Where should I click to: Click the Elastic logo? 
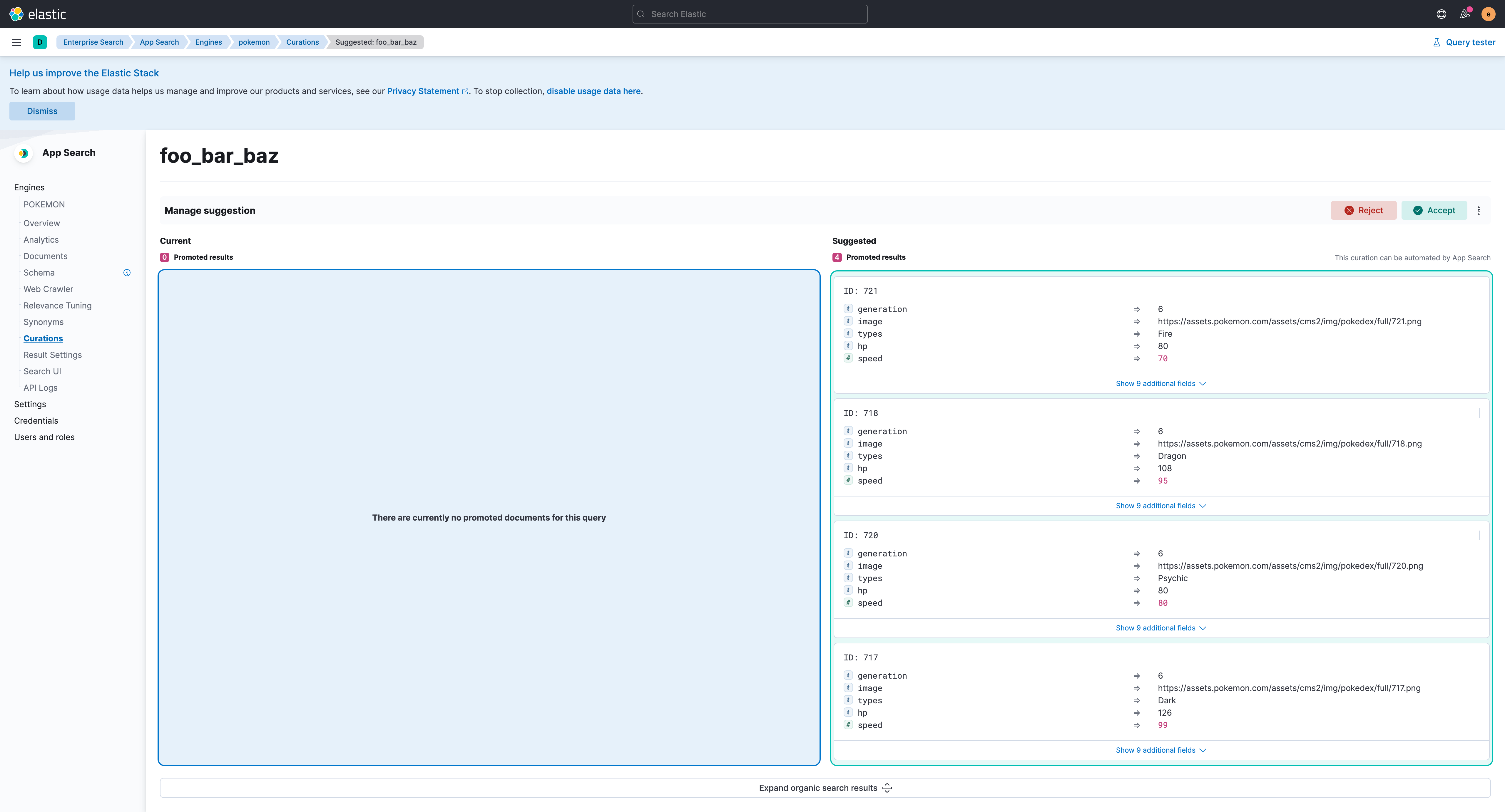[x=37, y=14]
